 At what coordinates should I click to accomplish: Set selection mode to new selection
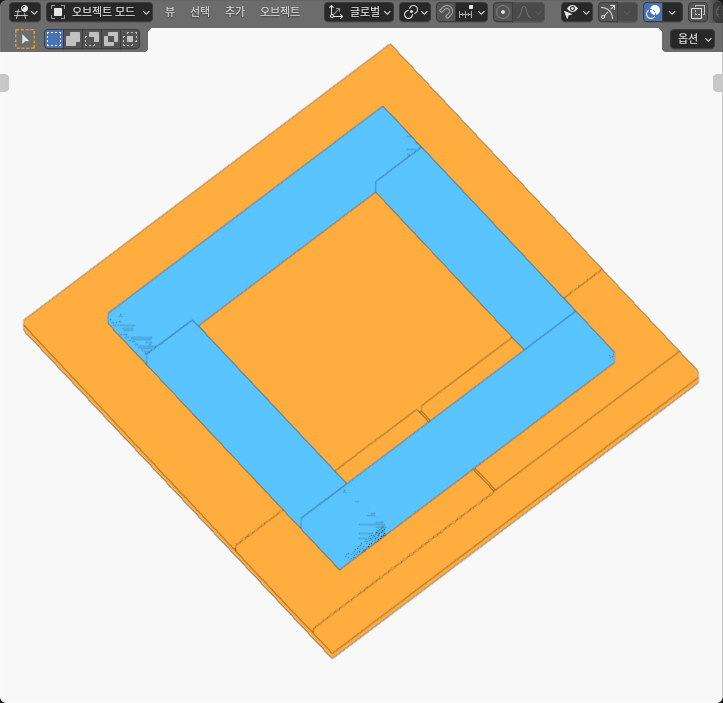[x=54, y=39]
